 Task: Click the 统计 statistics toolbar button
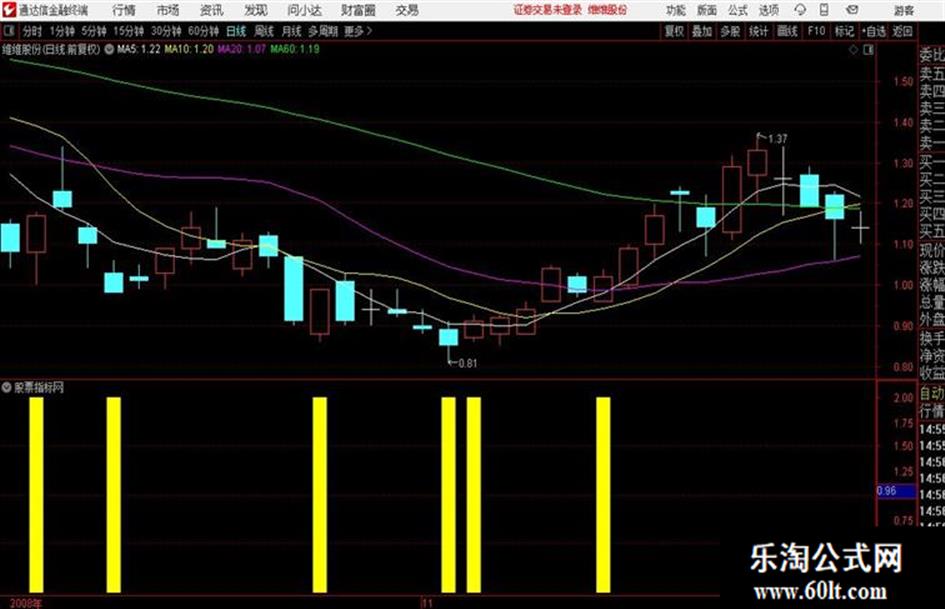click(x=758, y=31)
